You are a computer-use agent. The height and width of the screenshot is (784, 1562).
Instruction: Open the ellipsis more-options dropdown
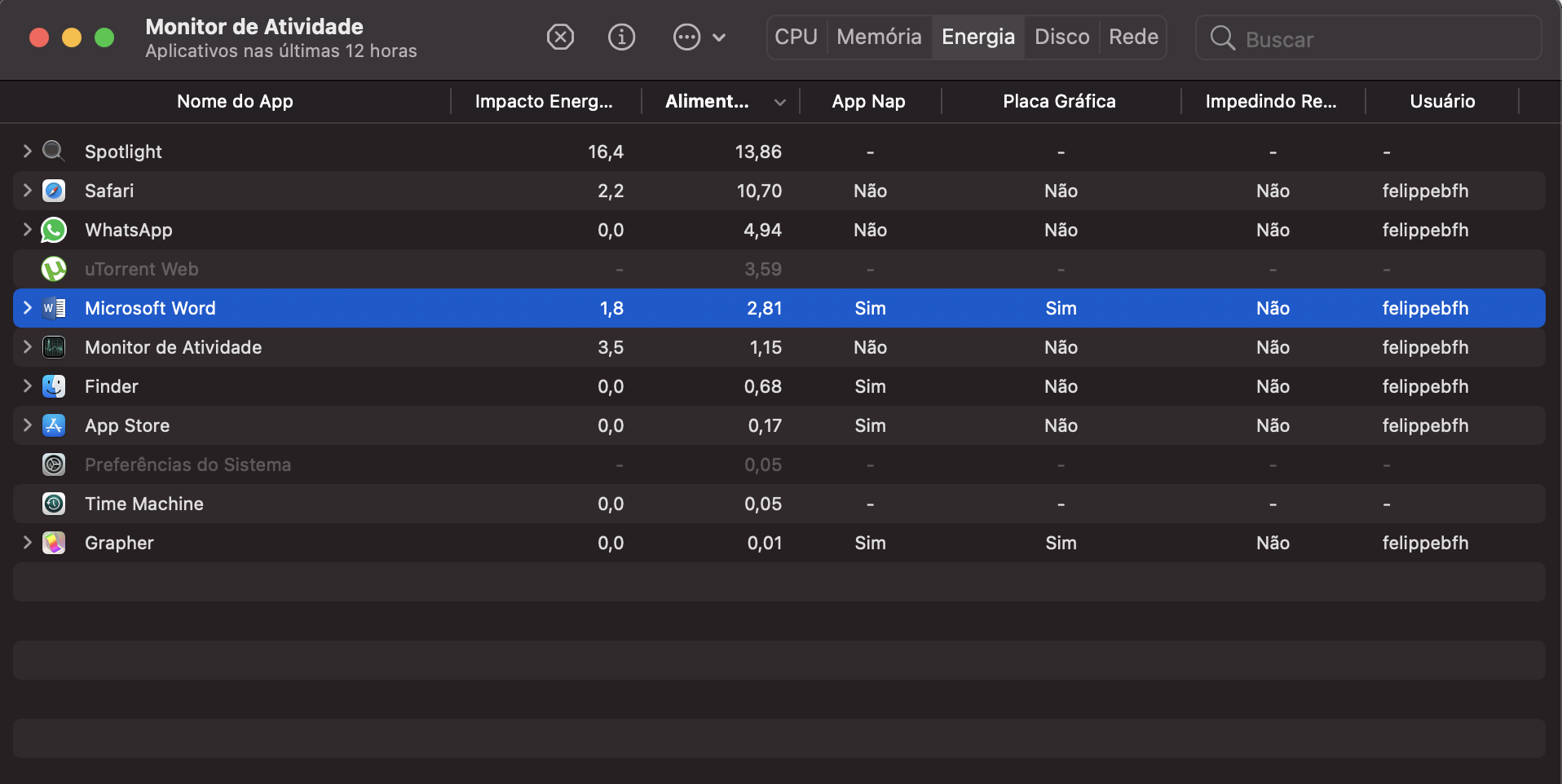coord(699,37)
